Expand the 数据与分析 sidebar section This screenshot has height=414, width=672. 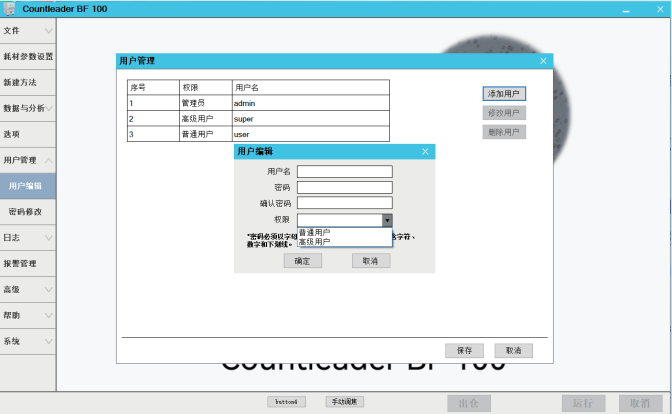27,108
